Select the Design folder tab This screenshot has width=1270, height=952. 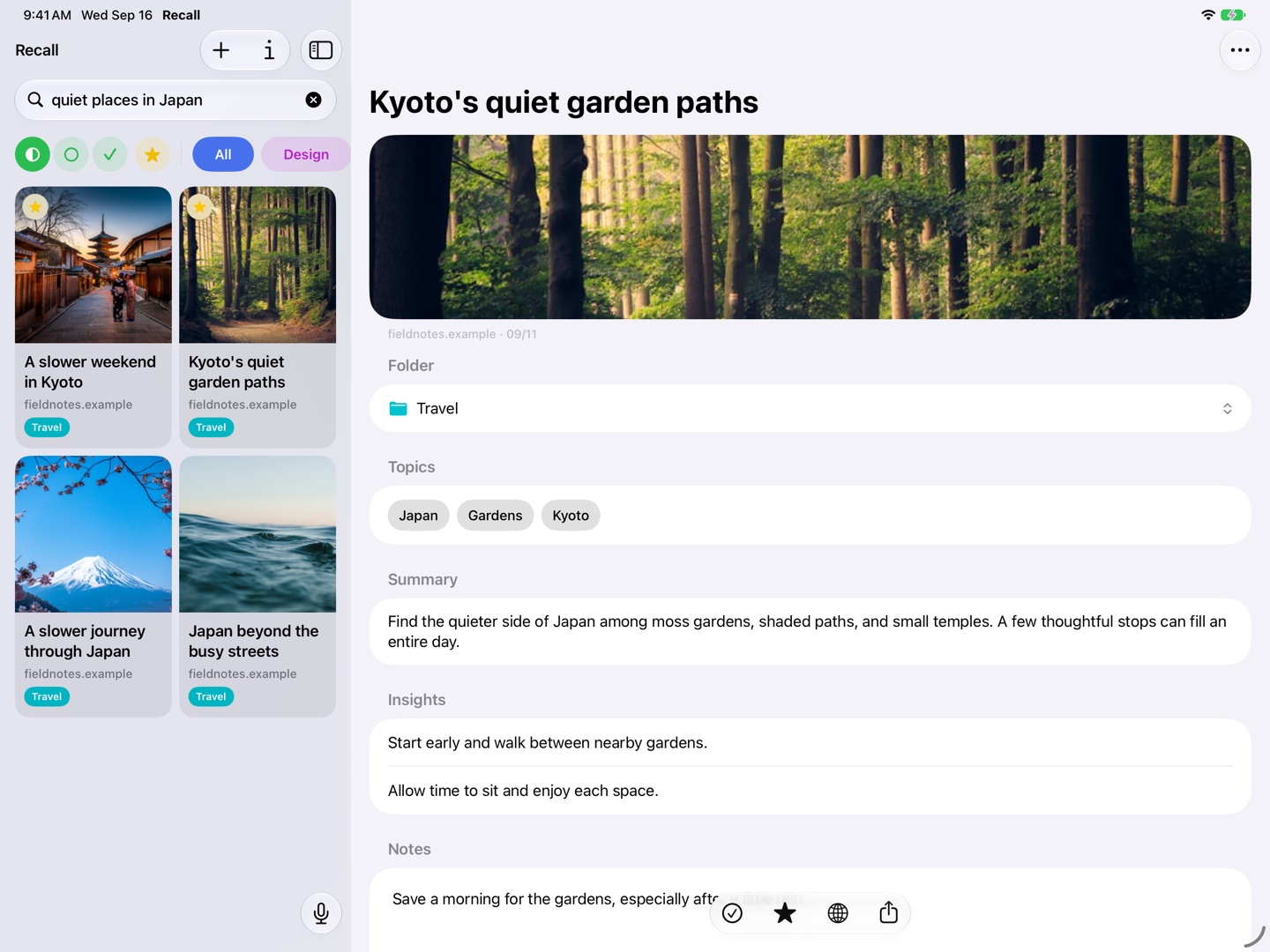tap(306, 154)
